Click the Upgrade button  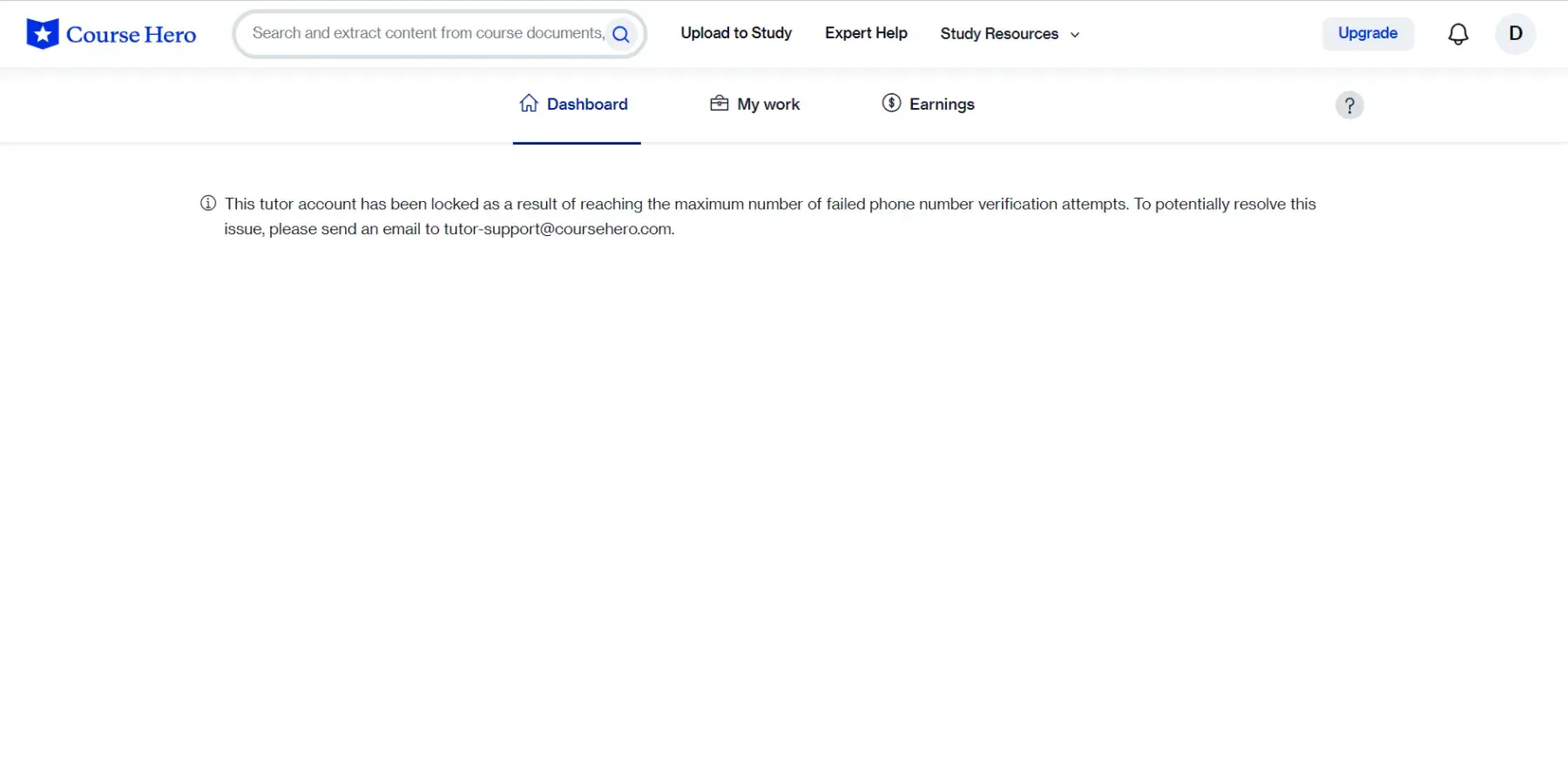click(x=1367, y=33)
